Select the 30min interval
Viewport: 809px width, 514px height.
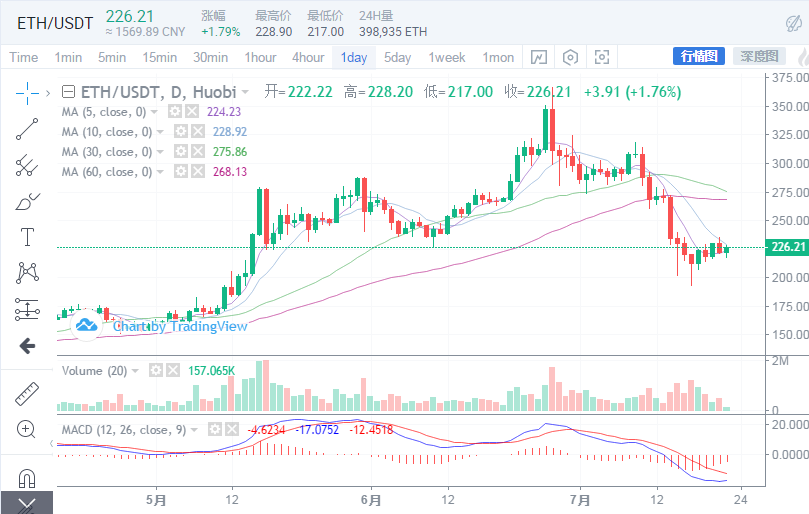point(211,57)
